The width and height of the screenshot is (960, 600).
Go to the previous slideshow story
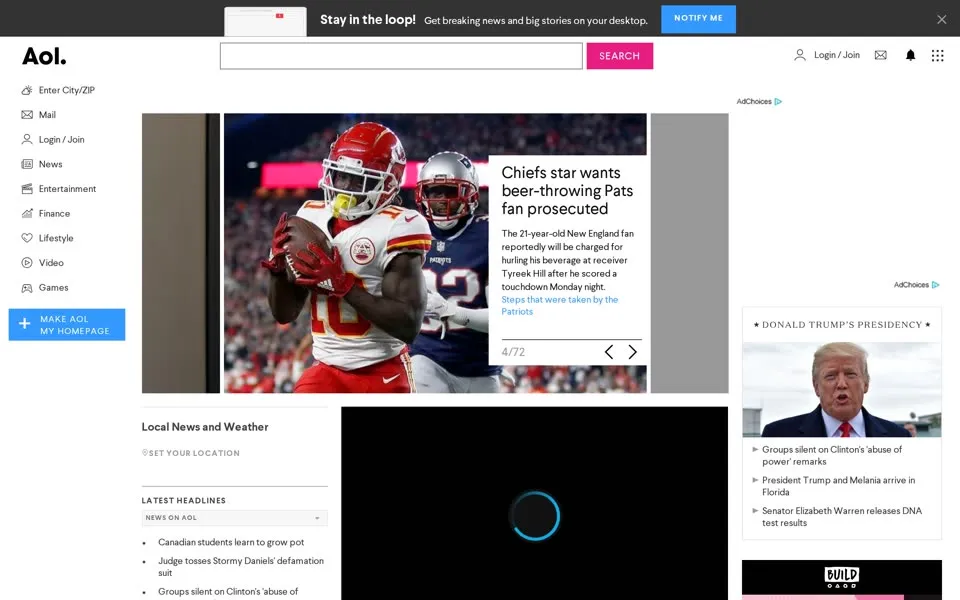point(609,351)
